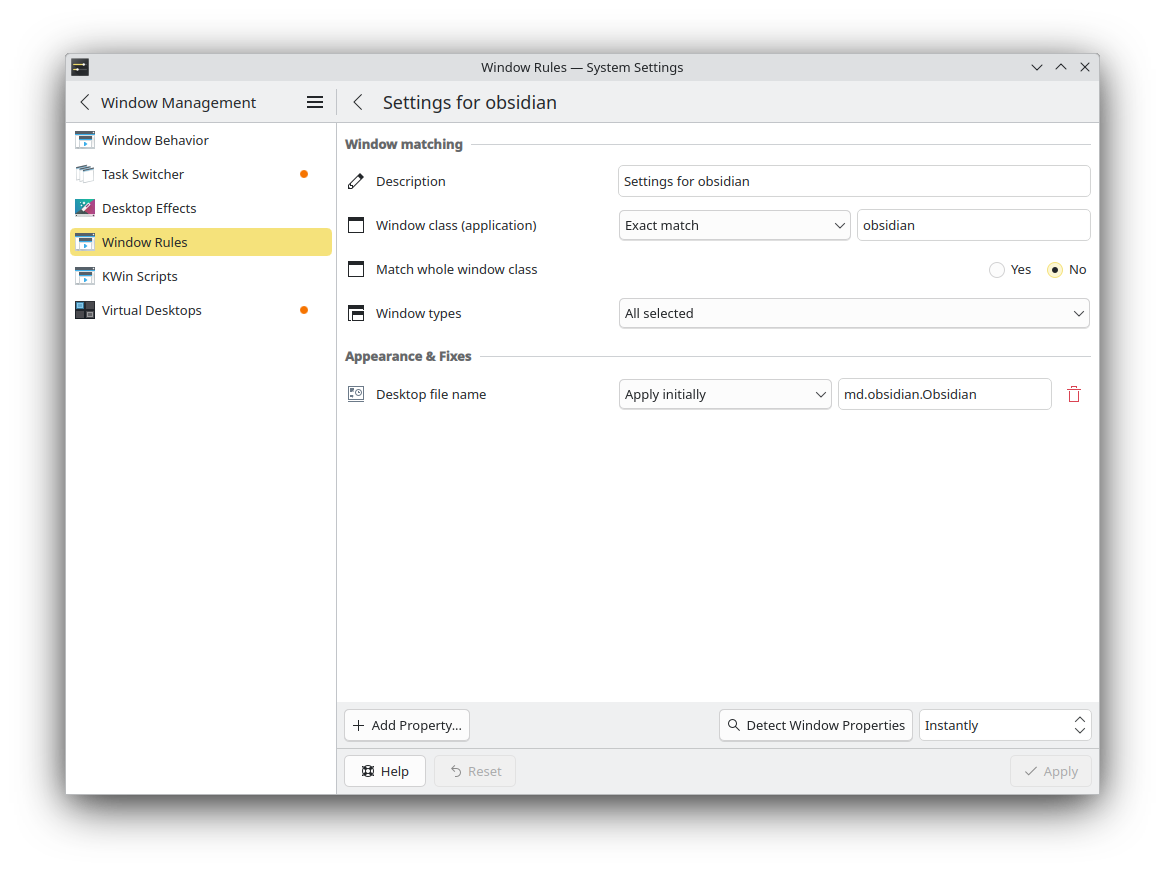Click the Task Switcher sidebar icon

pos(85,174)
